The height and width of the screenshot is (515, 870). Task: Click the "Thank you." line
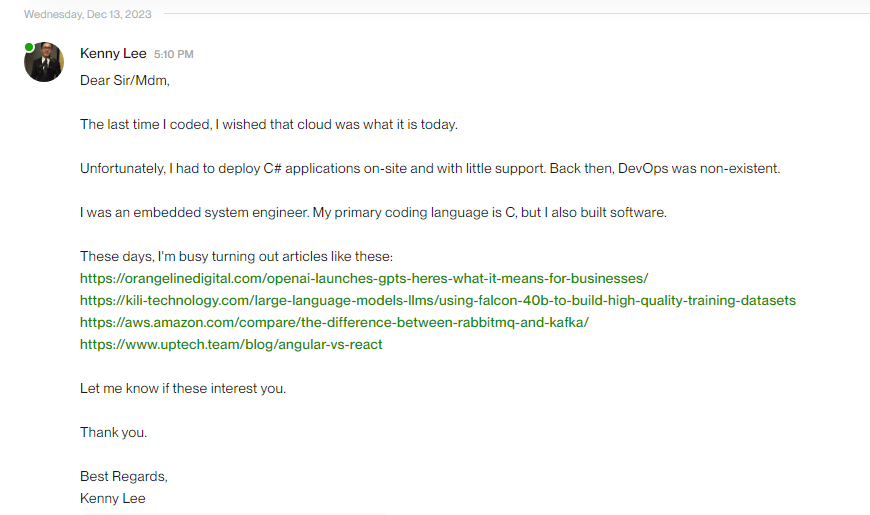coord(114,432)
